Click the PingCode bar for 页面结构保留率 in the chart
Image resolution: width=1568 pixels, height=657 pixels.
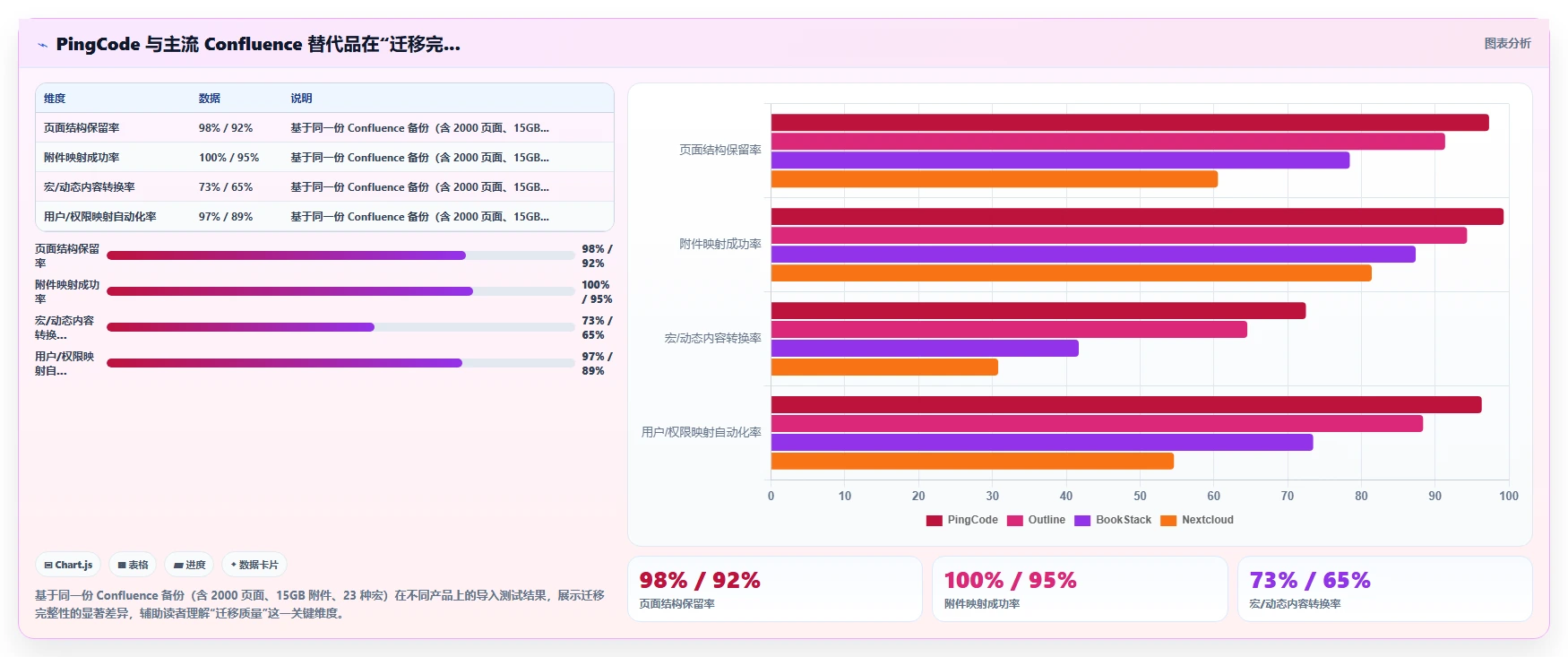click(1130, 123)
